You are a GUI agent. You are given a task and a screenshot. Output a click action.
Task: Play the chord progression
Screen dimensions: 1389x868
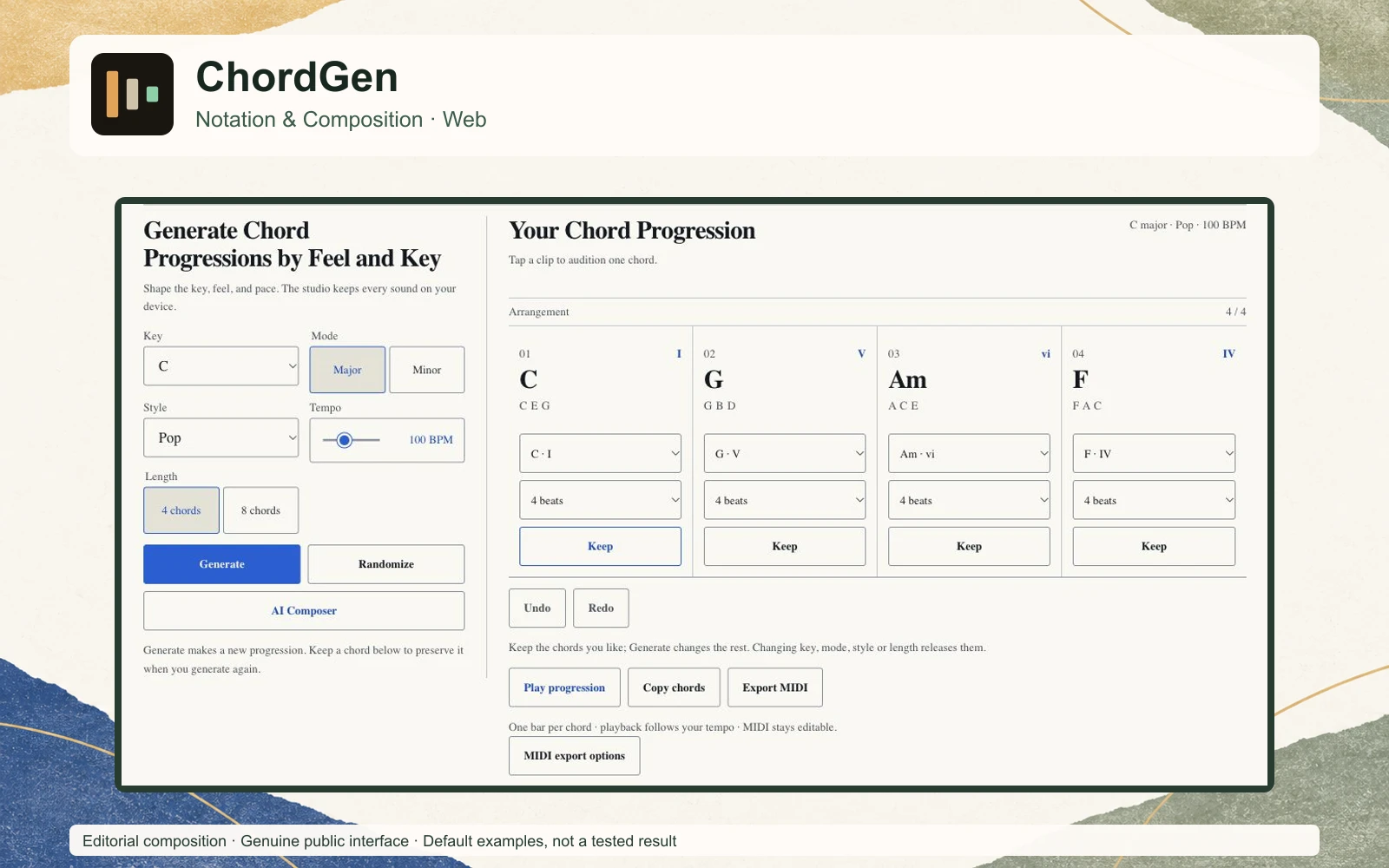(x=564, y=687)
